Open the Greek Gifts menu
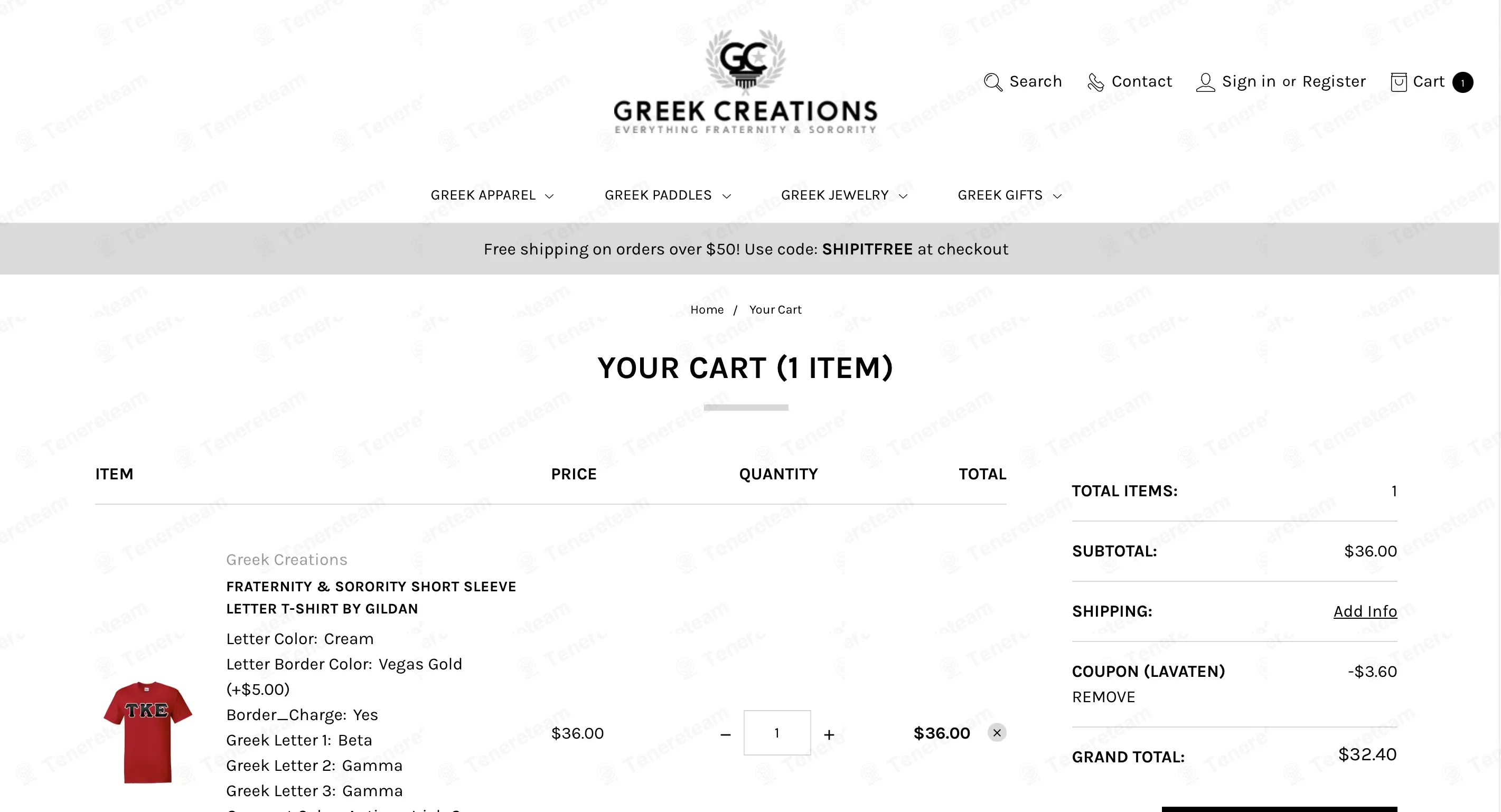 (x=1010, y=195)
